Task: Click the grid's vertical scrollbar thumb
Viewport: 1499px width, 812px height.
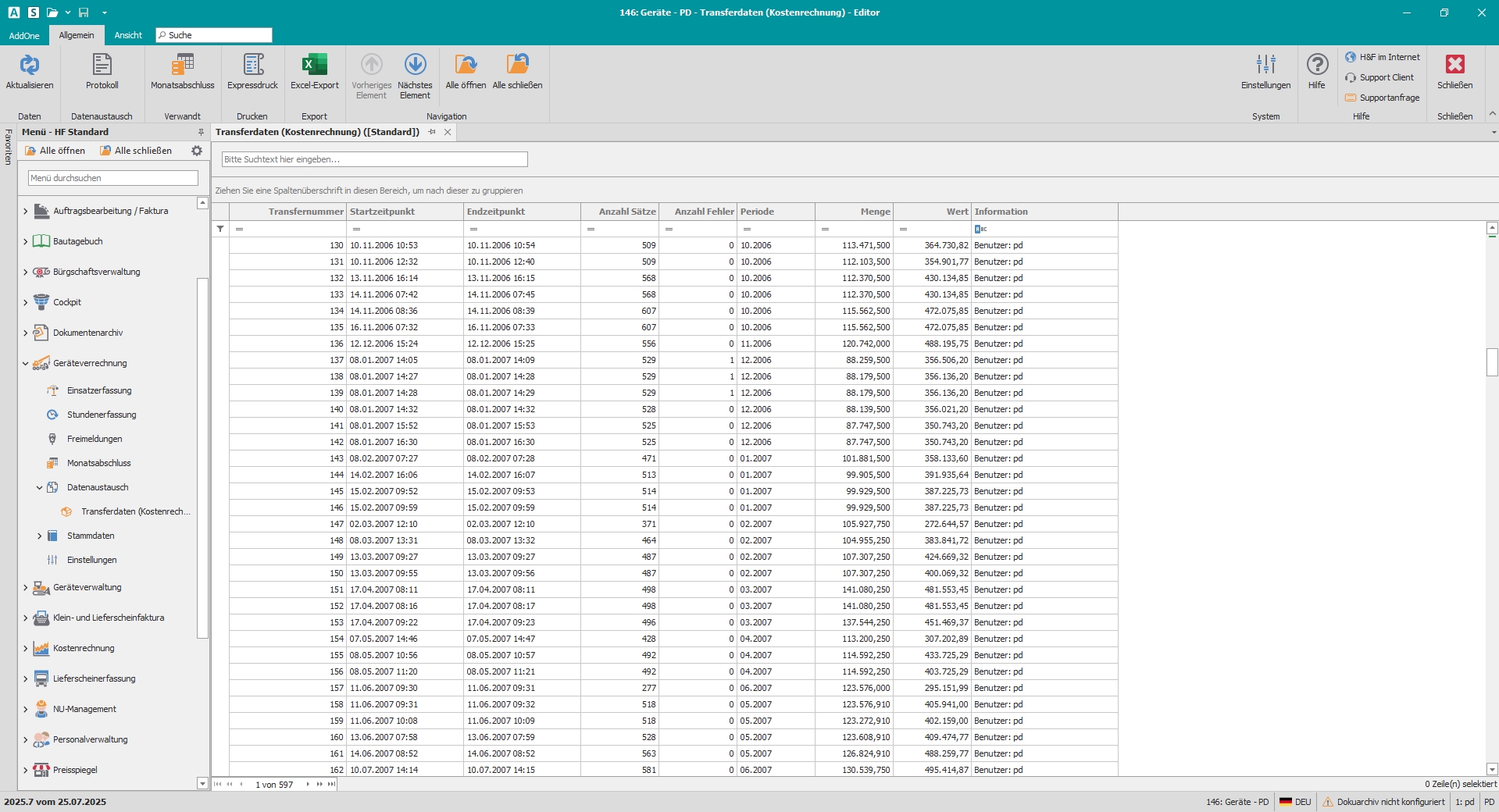Action: tap(1491, 362)
